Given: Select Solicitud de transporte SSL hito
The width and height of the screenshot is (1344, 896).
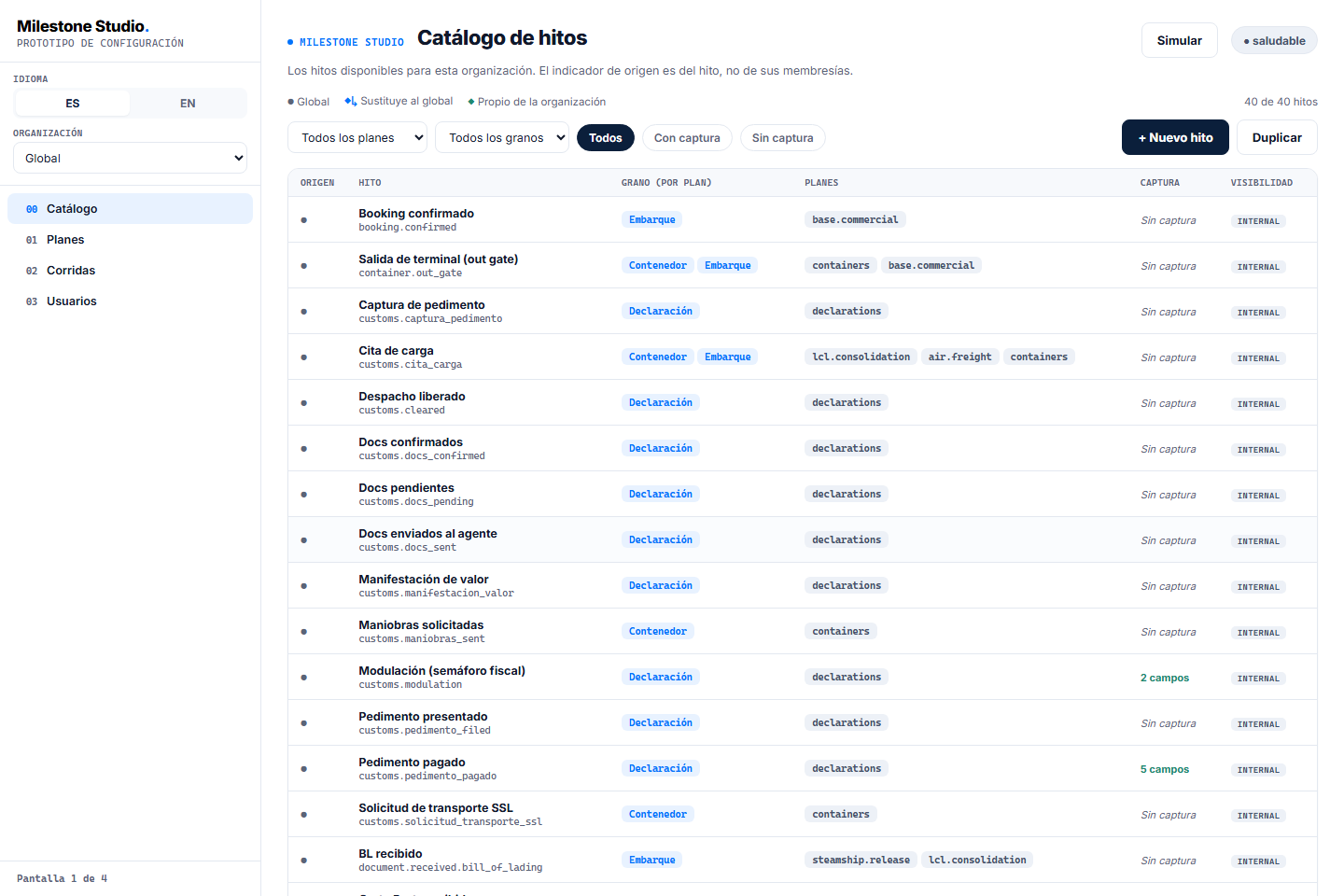Looking at the screenshot, I should (436, 808).
